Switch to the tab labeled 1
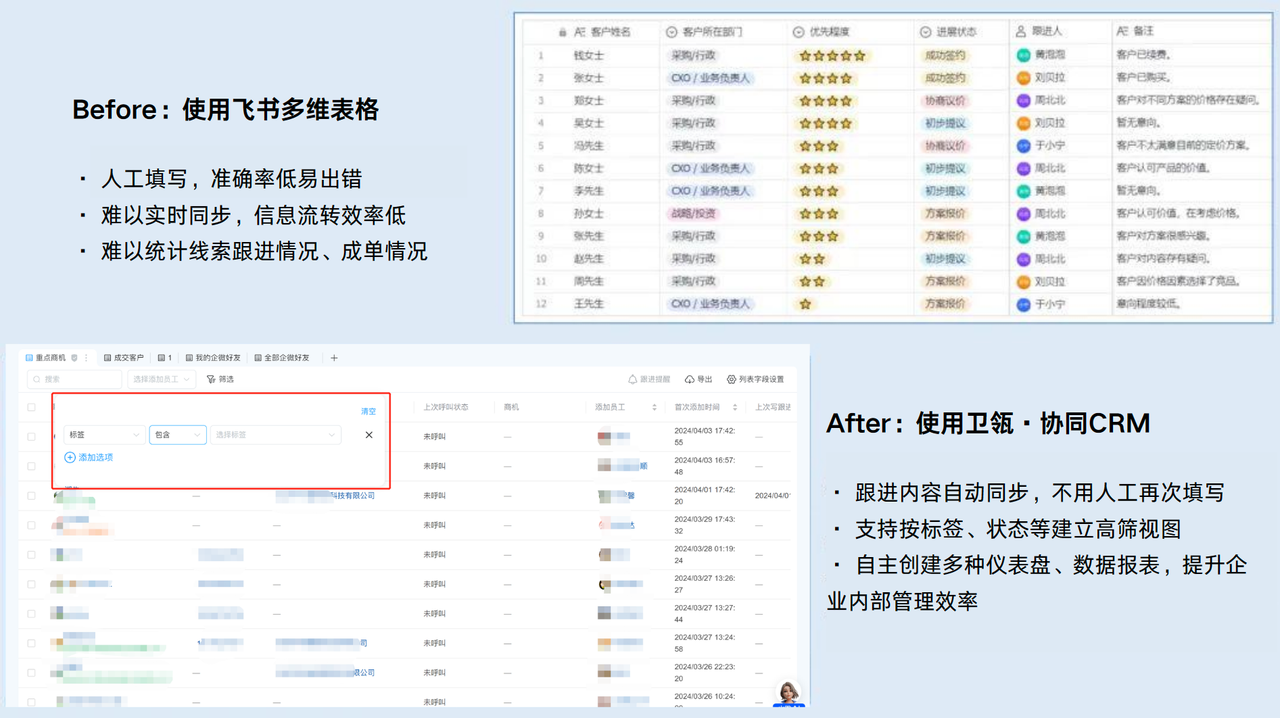The image size is (1280, 718). 165,358
